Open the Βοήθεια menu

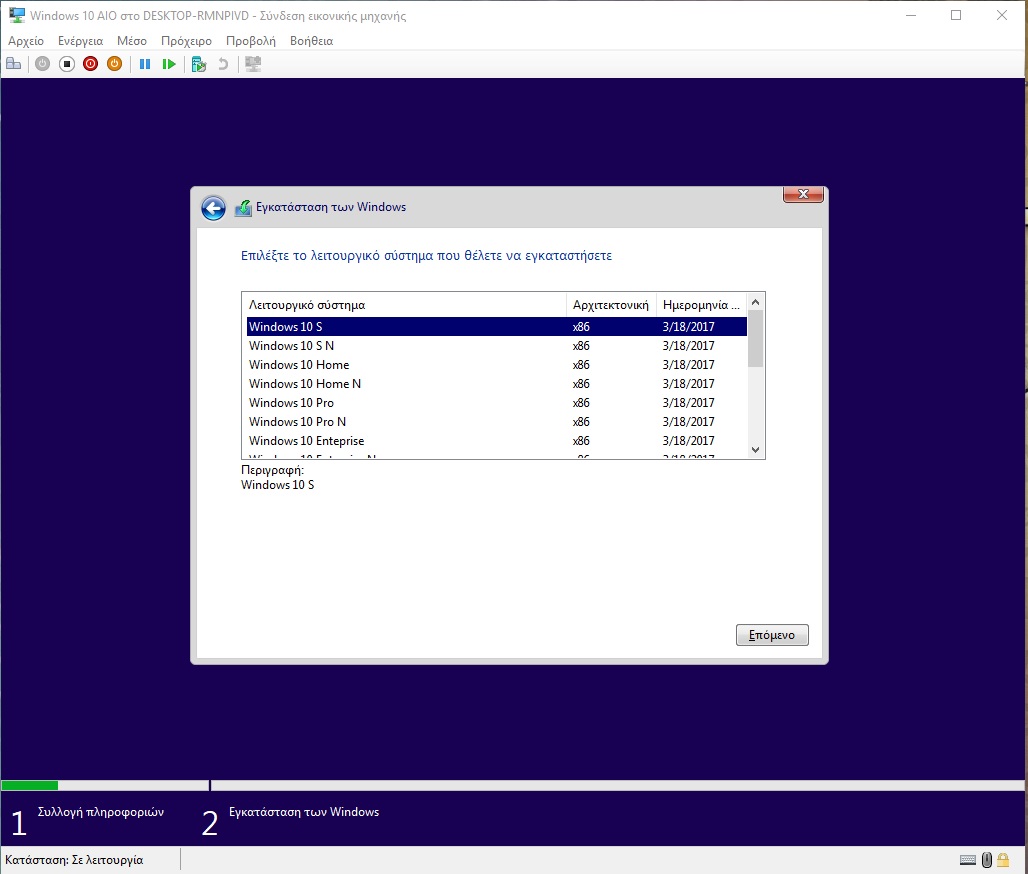point(311,41)
